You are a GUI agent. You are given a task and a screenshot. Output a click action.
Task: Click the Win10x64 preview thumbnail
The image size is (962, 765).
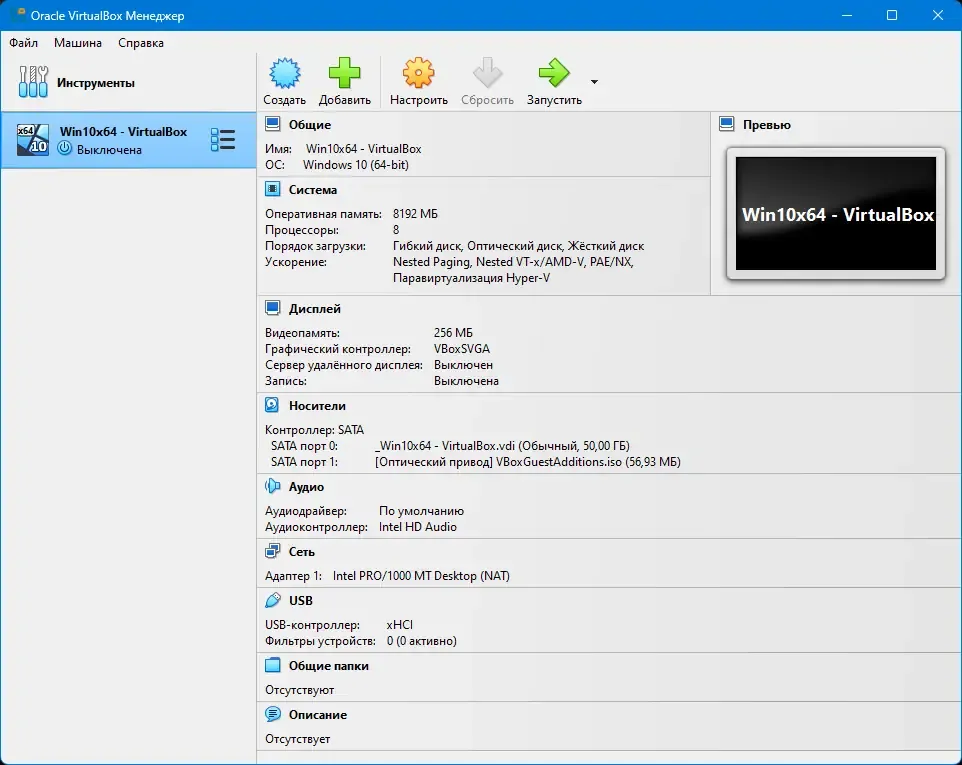coord(836,213)
